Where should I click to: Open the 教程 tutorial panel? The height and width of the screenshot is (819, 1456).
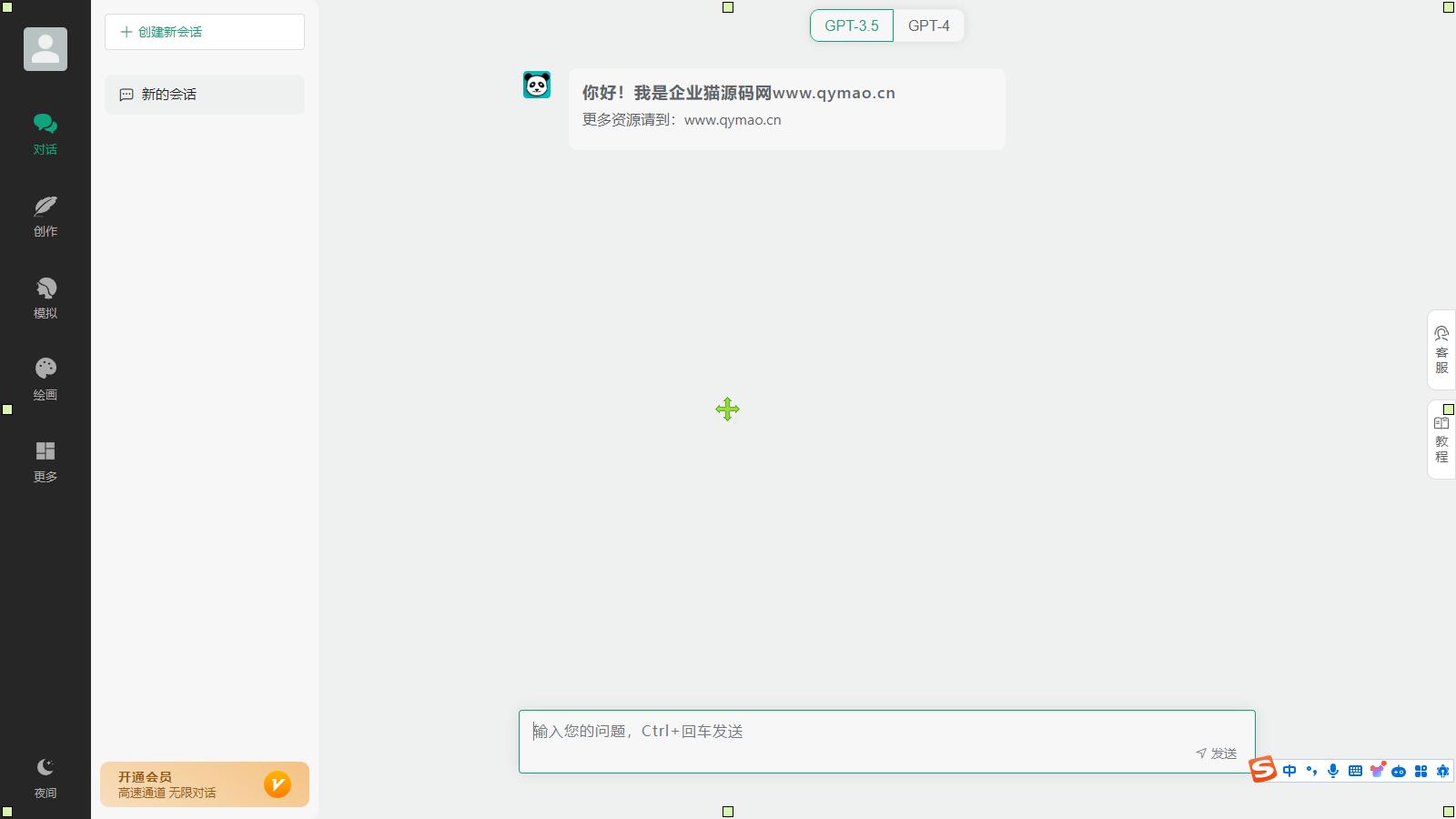point(1441,440)
